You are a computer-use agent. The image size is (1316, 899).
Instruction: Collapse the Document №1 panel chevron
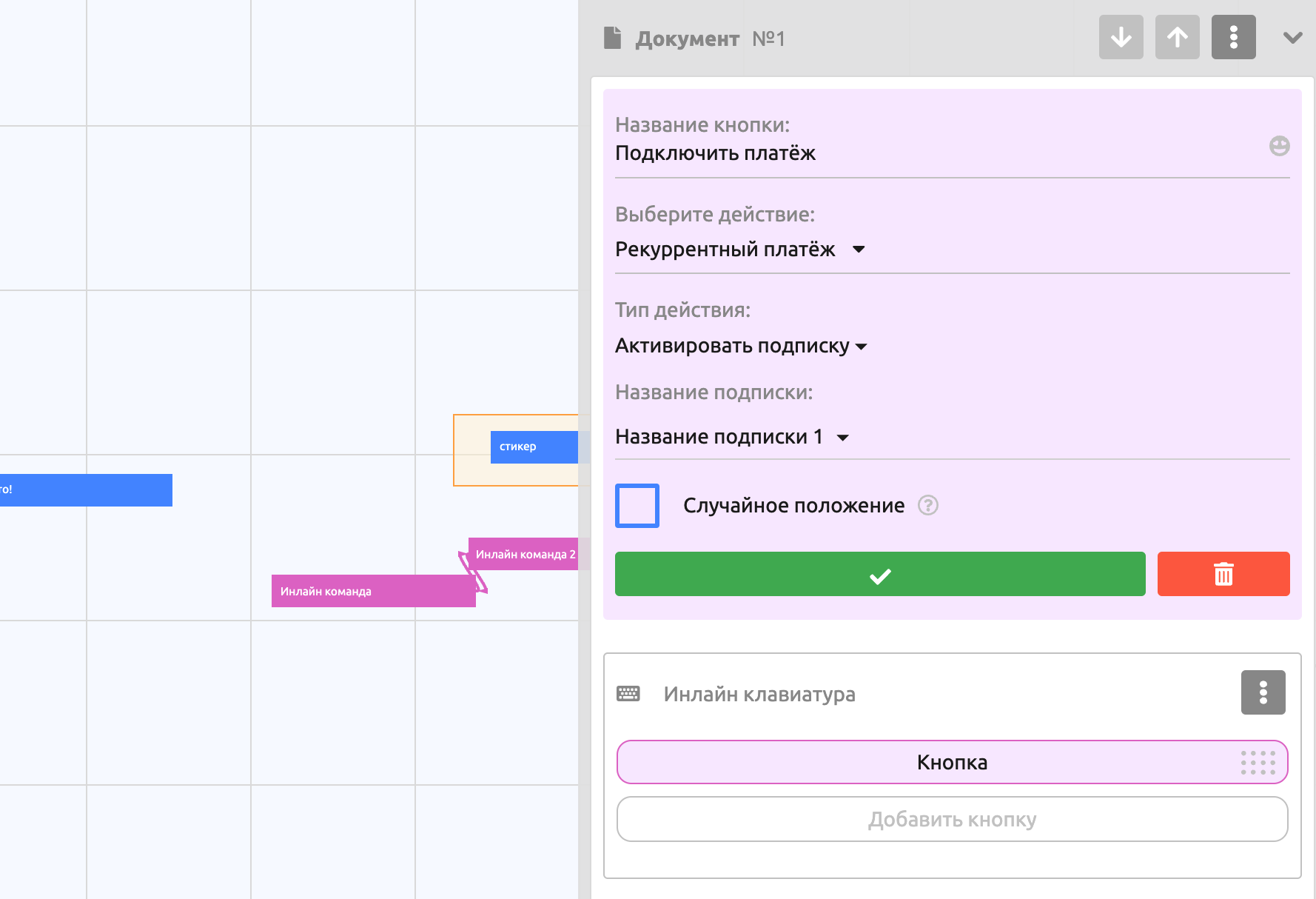(x=1292, y=38)
